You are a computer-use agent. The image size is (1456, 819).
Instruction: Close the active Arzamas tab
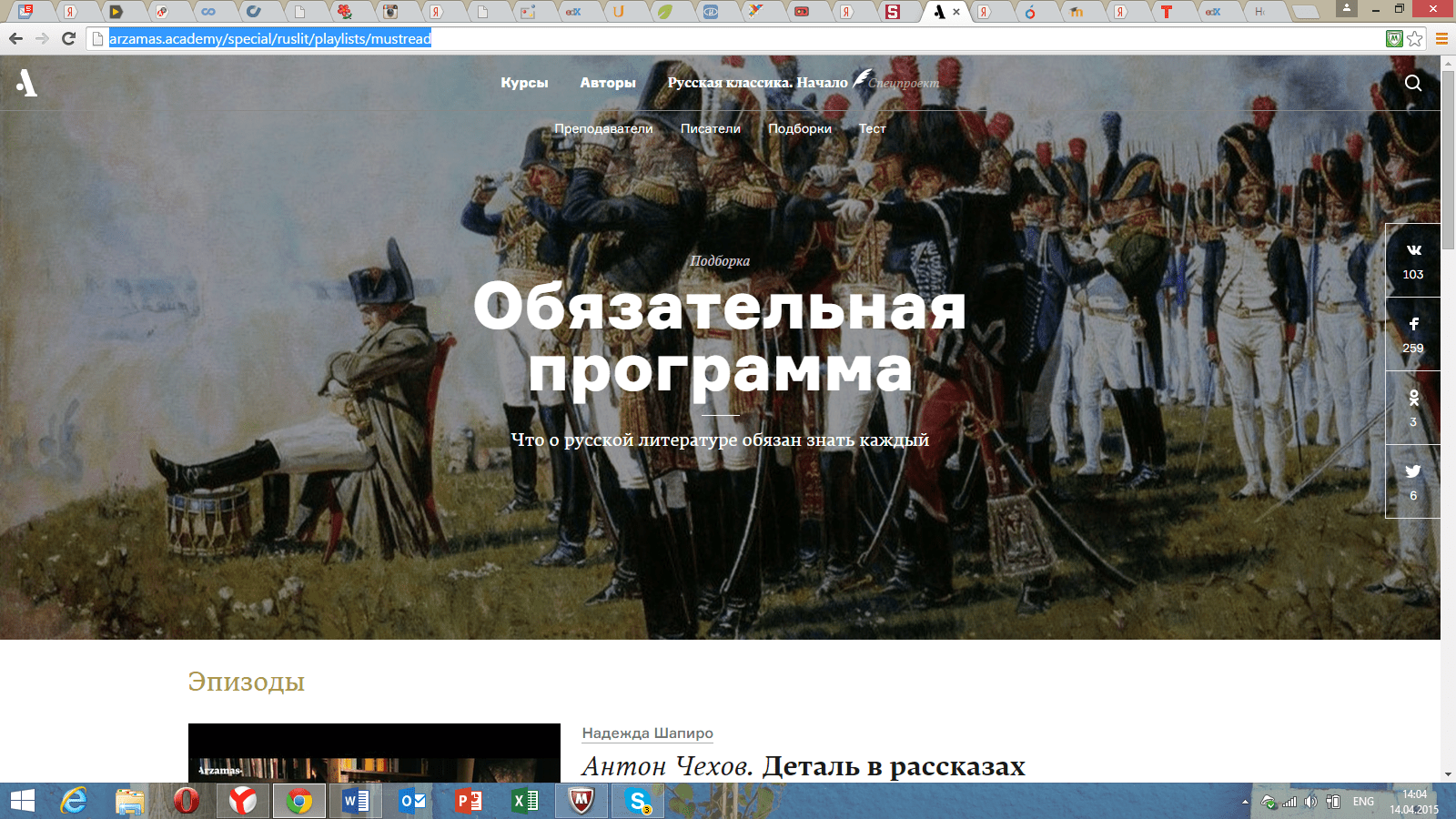956,12
